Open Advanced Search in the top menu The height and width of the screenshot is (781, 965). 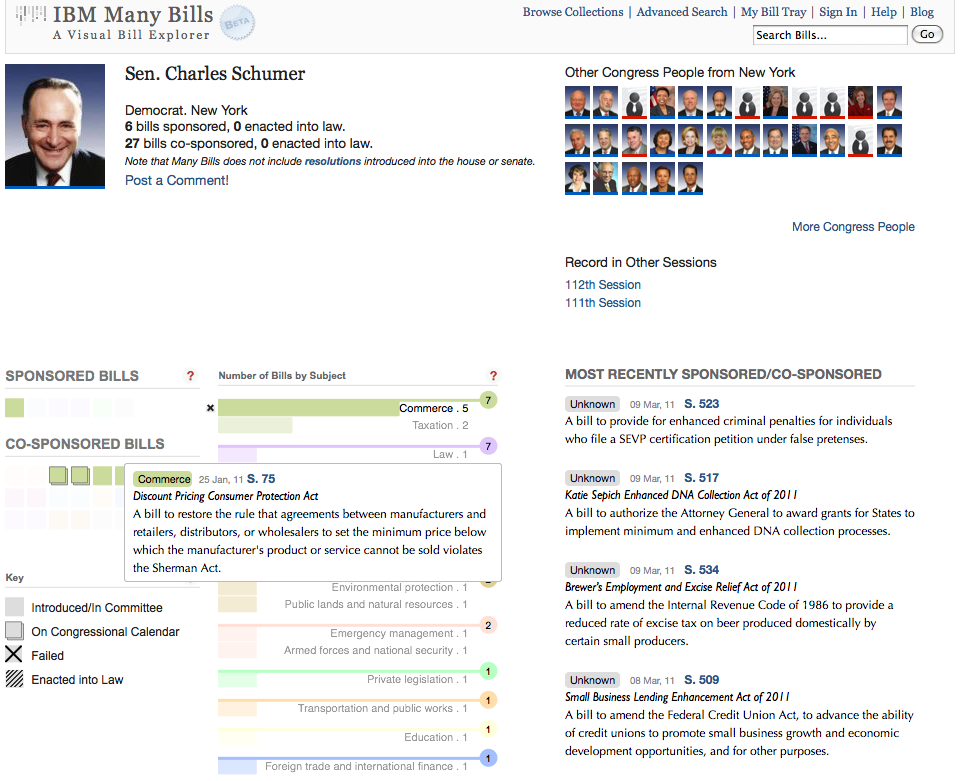(682, 12)
